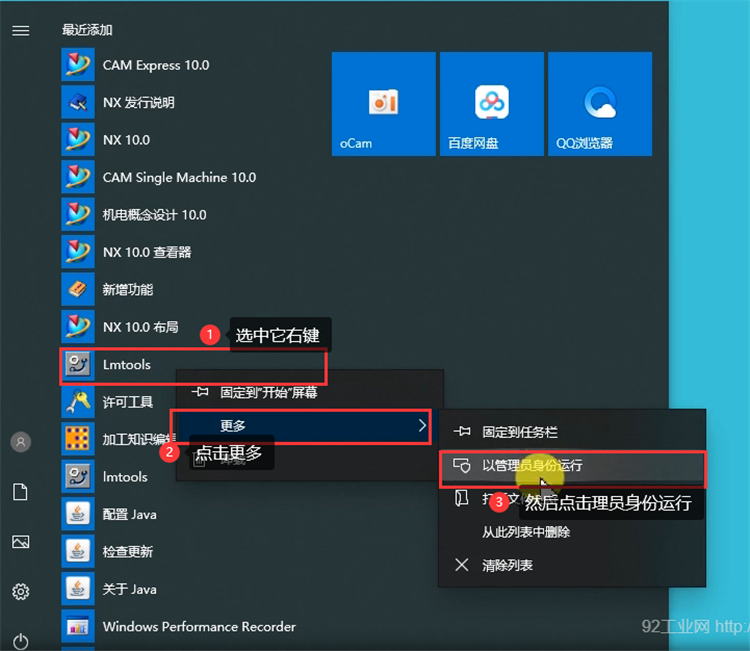Viewport: 750px width, 651px height.
Task: Click the X icon beside 清除列表
Action: [x=462, y=565]
